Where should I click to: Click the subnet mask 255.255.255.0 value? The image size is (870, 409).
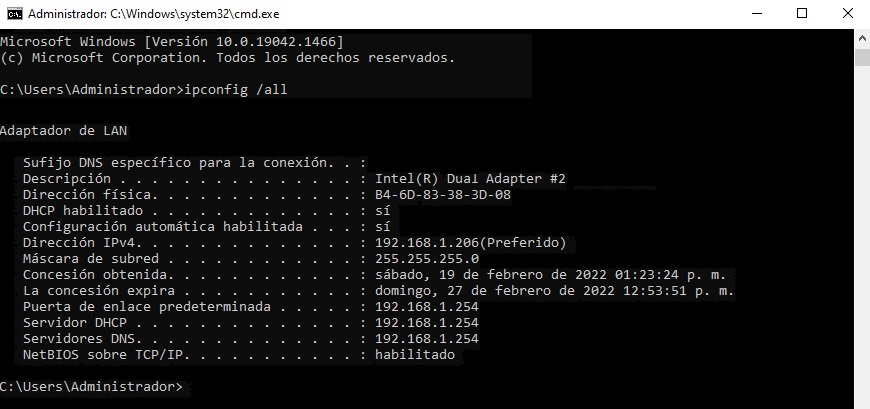pos(427,259)
